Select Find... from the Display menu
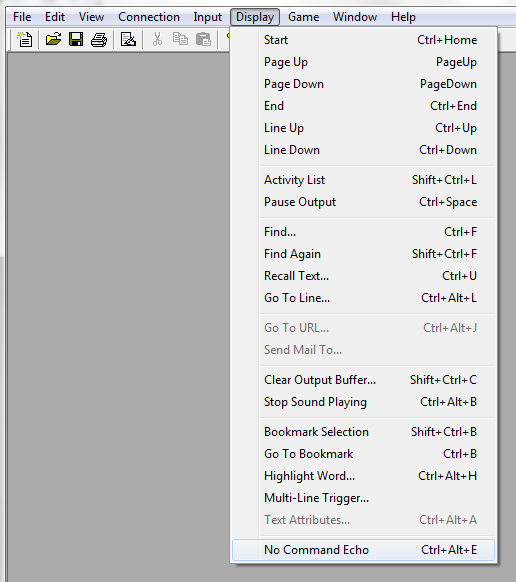The image size is (516, 582). tap(363, 232)
